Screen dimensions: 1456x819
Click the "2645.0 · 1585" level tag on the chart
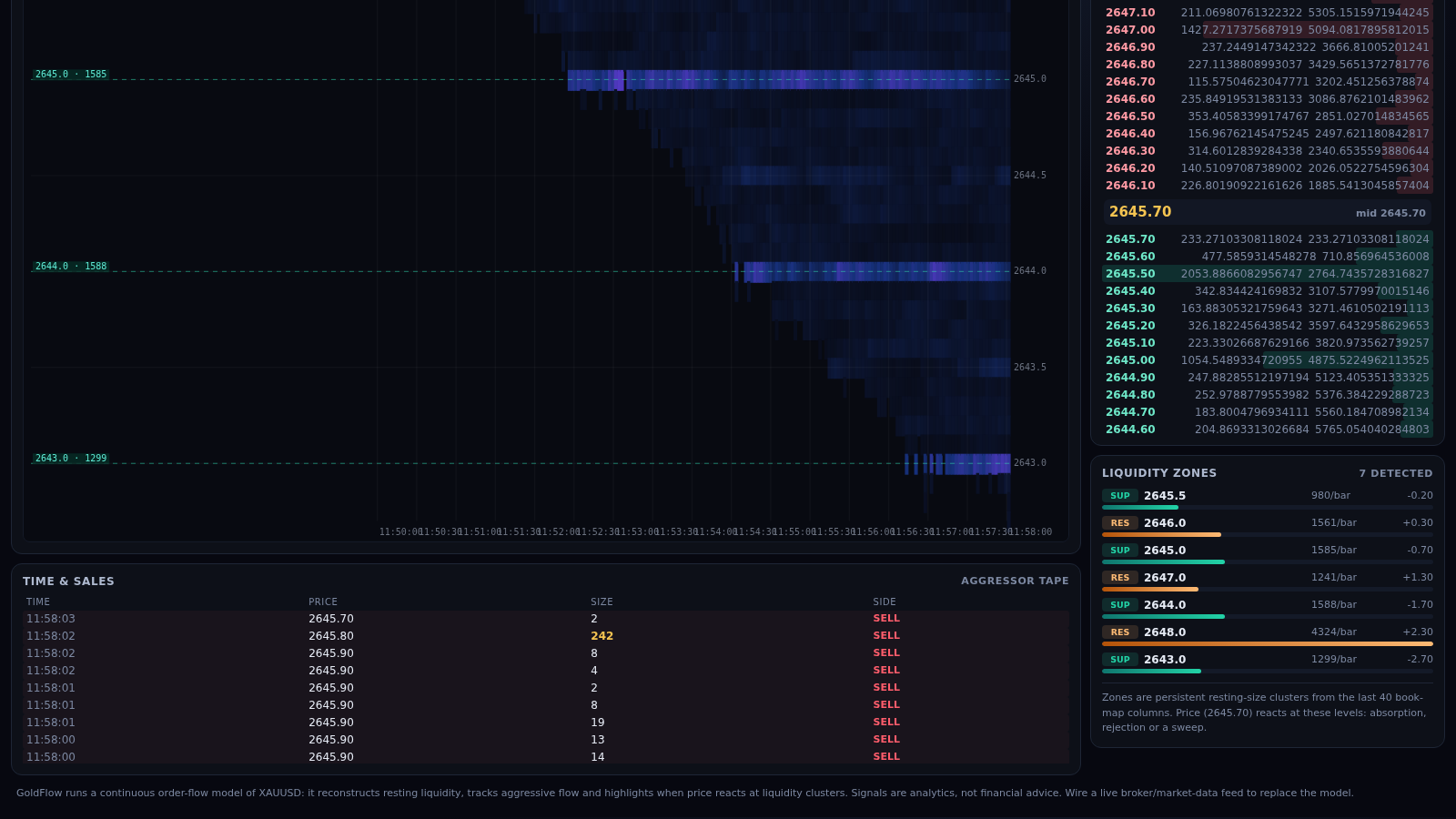(71, 75)
